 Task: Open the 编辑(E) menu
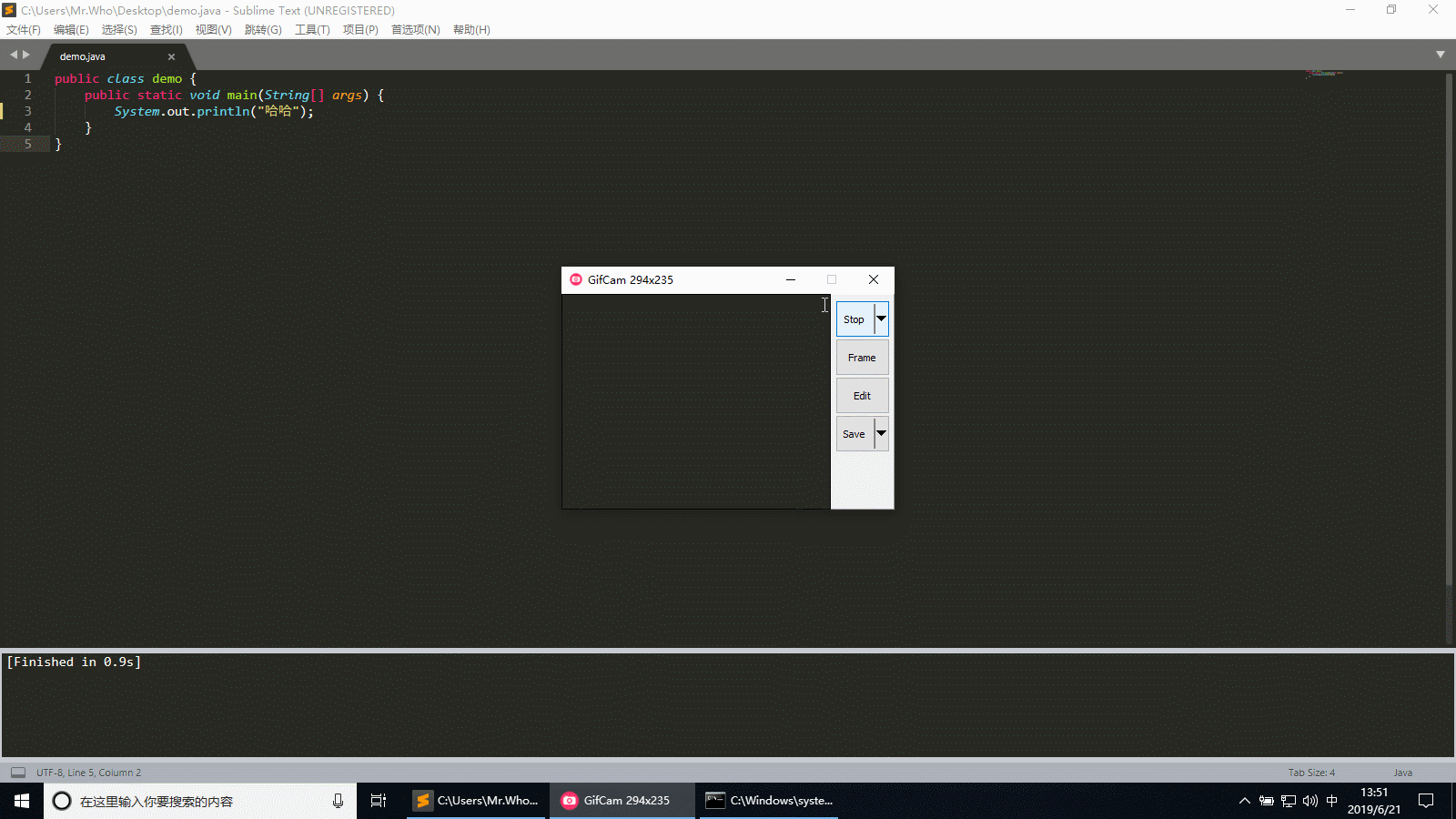tap(71, 30)
